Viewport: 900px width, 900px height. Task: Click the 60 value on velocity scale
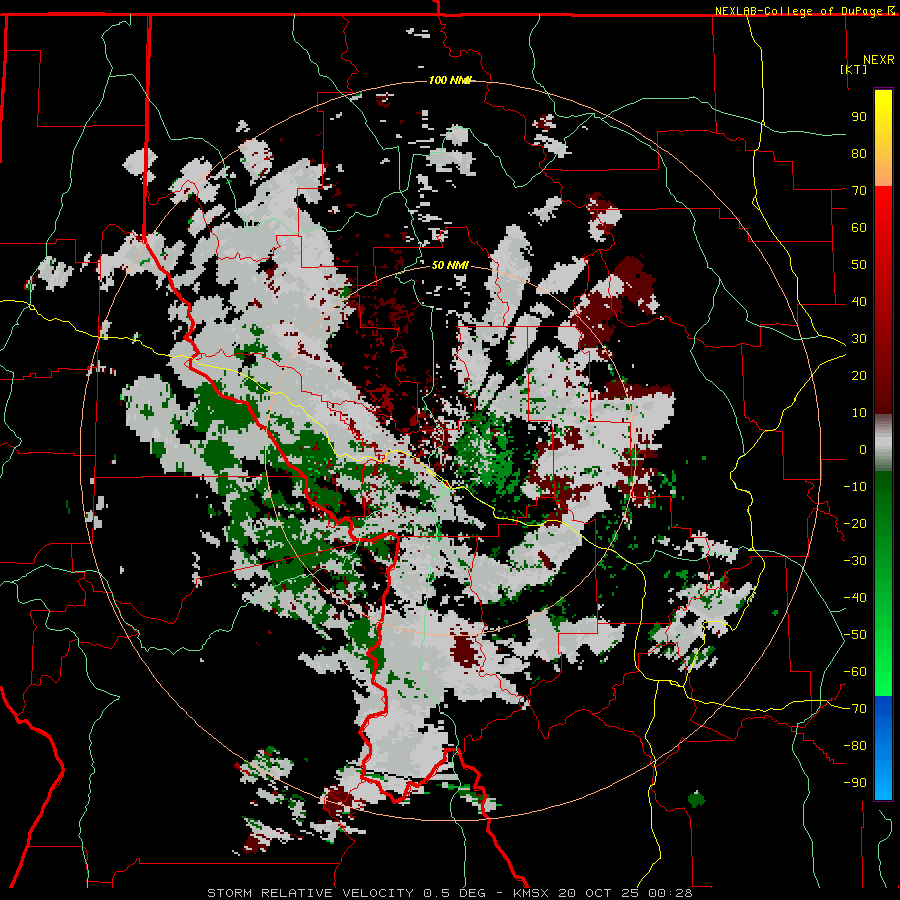tap(859, 228)
